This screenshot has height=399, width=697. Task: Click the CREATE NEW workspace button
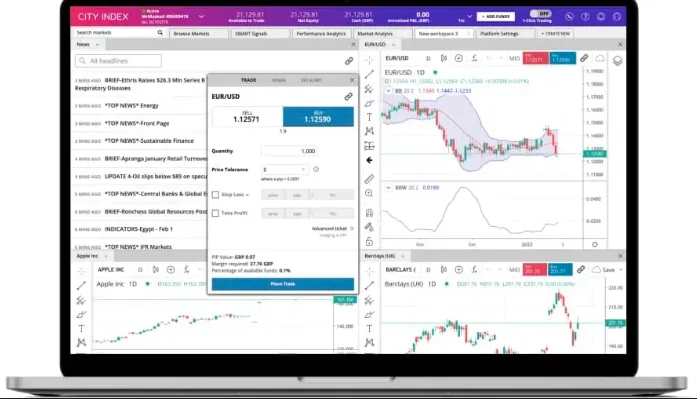(x=555, y=34)
